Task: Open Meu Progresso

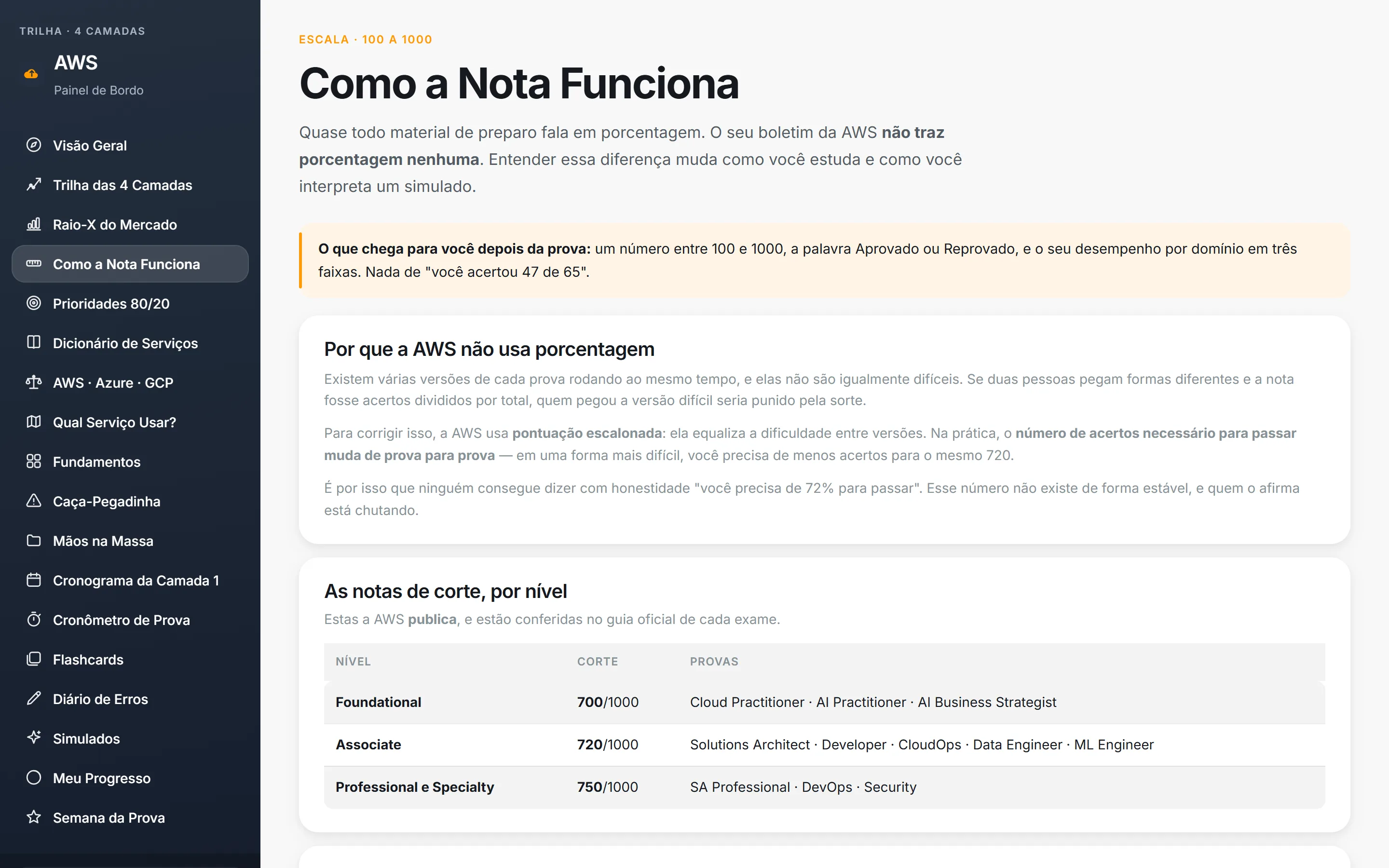Action: (130, 778)
